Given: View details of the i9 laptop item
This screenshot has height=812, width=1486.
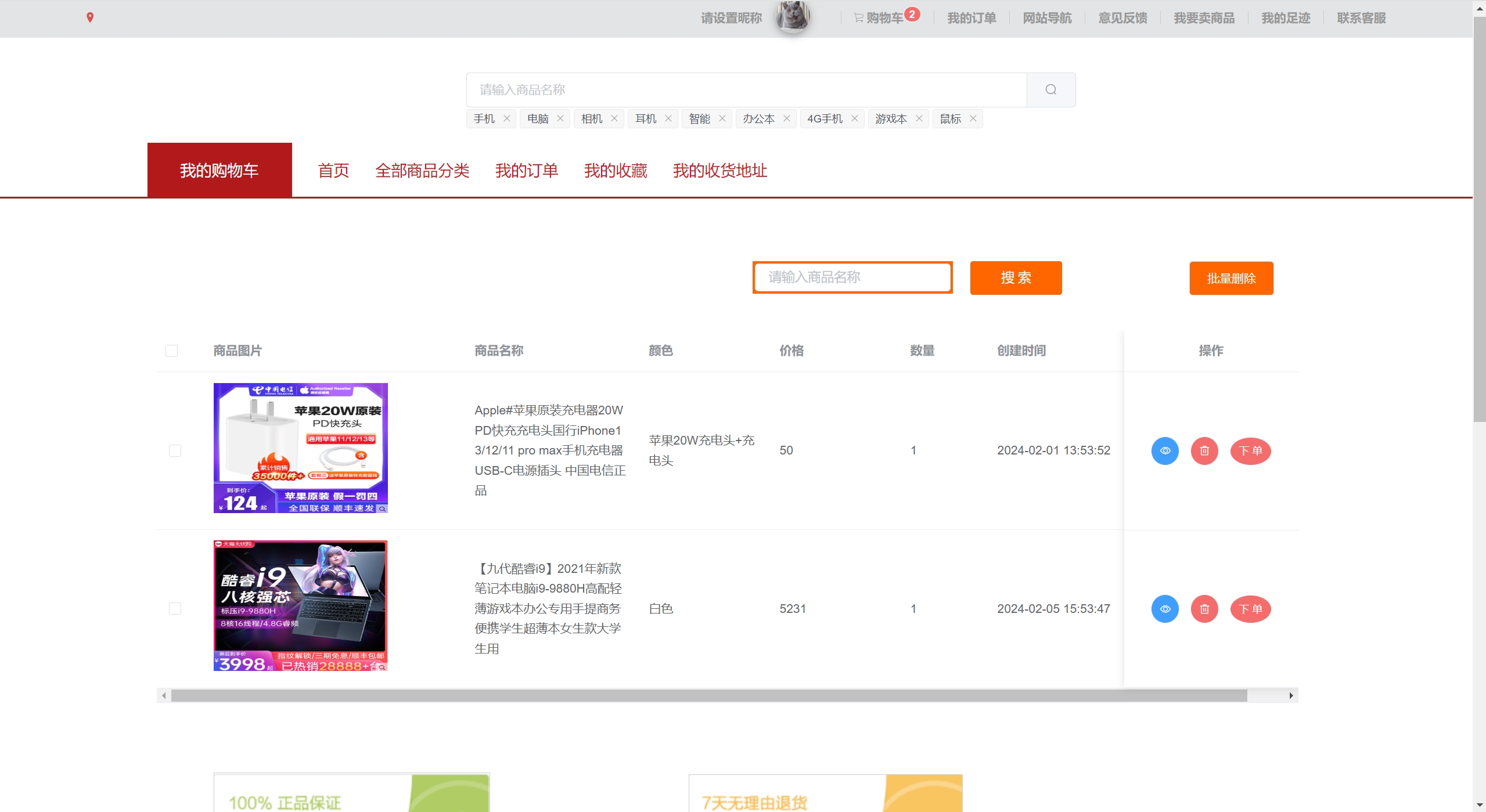Looking at the screenshot, I should click(1164, 609).
